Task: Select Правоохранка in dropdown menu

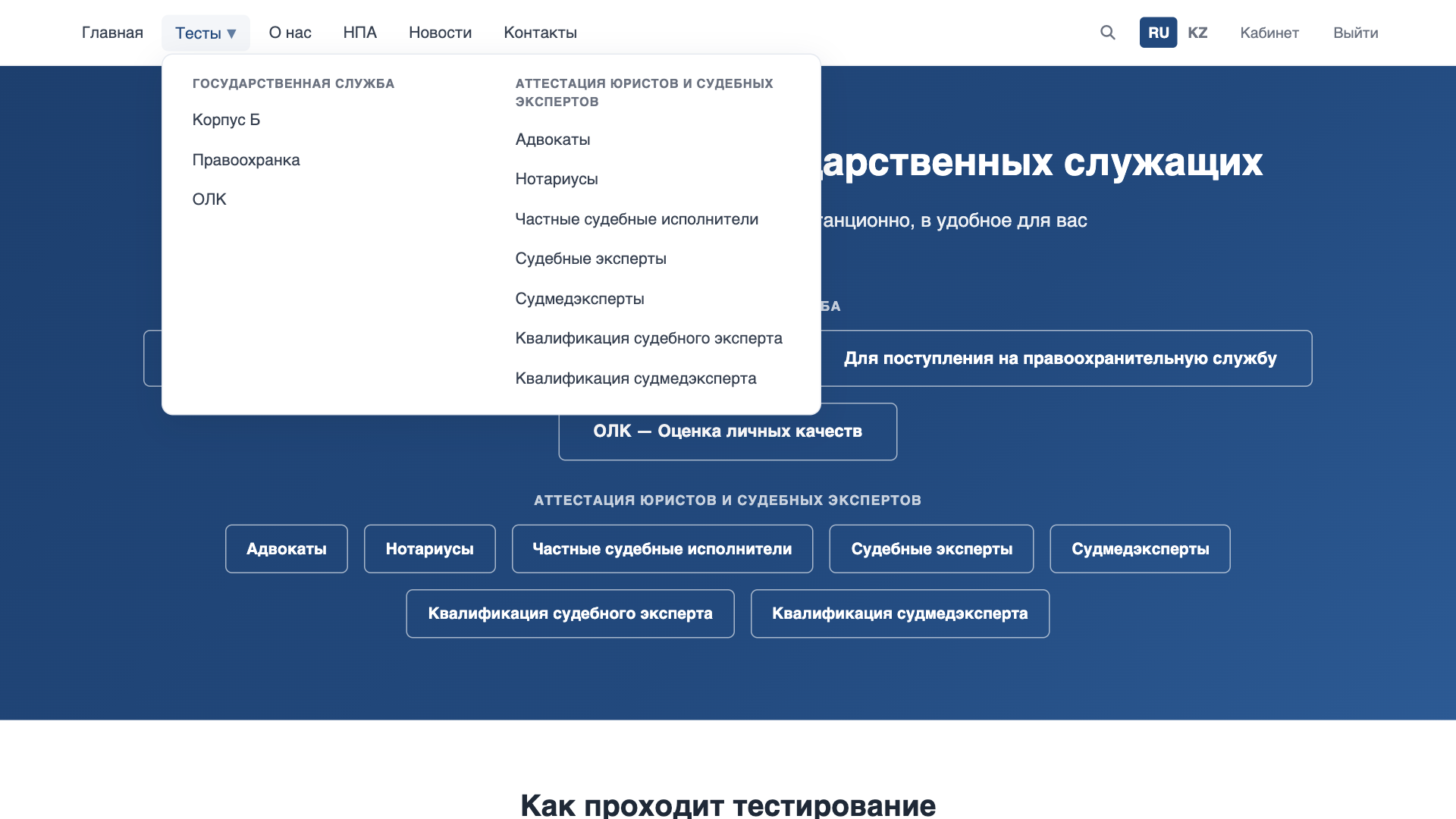Action: (246, 160)
